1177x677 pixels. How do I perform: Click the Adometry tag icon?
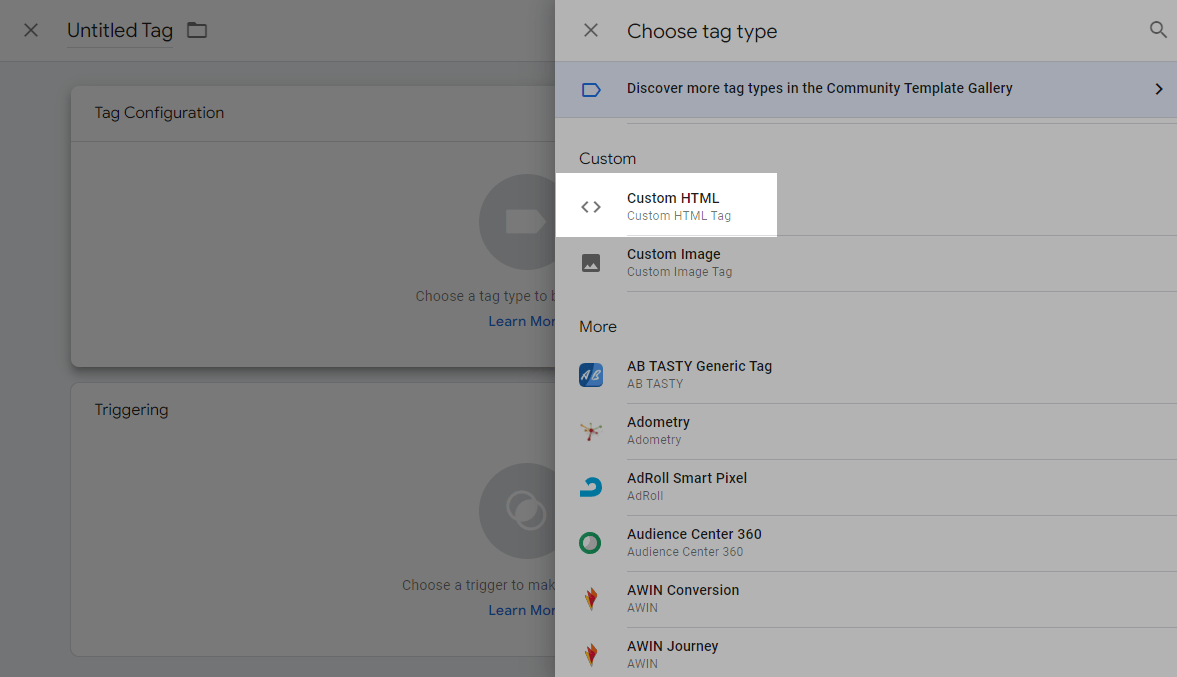coord(590,430)
